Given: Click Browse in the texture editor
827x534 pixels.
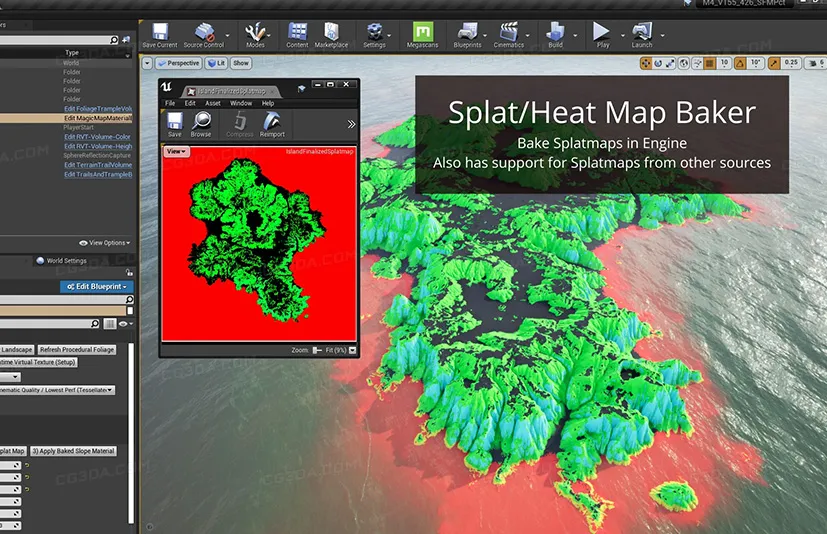Looking at the screenshot, I should coord(201,124).
